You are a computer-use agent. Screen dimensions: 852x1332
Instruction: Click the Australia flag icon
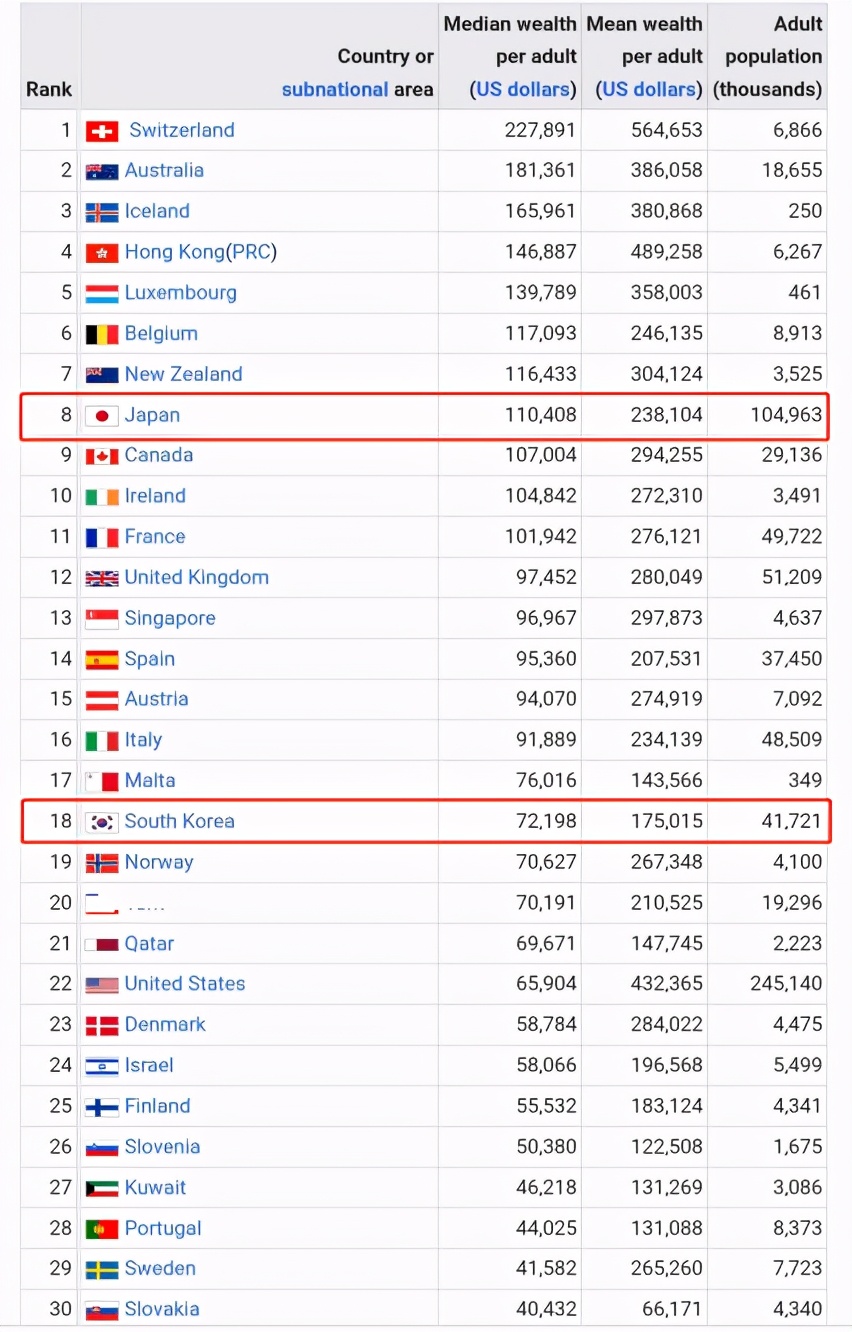tap(102, 172)
